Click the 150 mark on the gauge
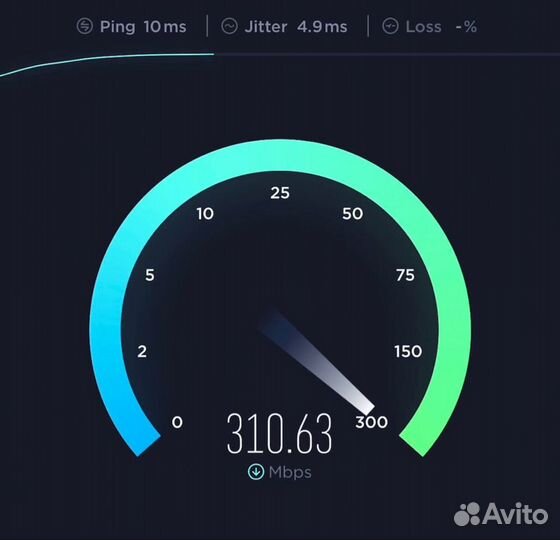 click(x=408, y=351)
